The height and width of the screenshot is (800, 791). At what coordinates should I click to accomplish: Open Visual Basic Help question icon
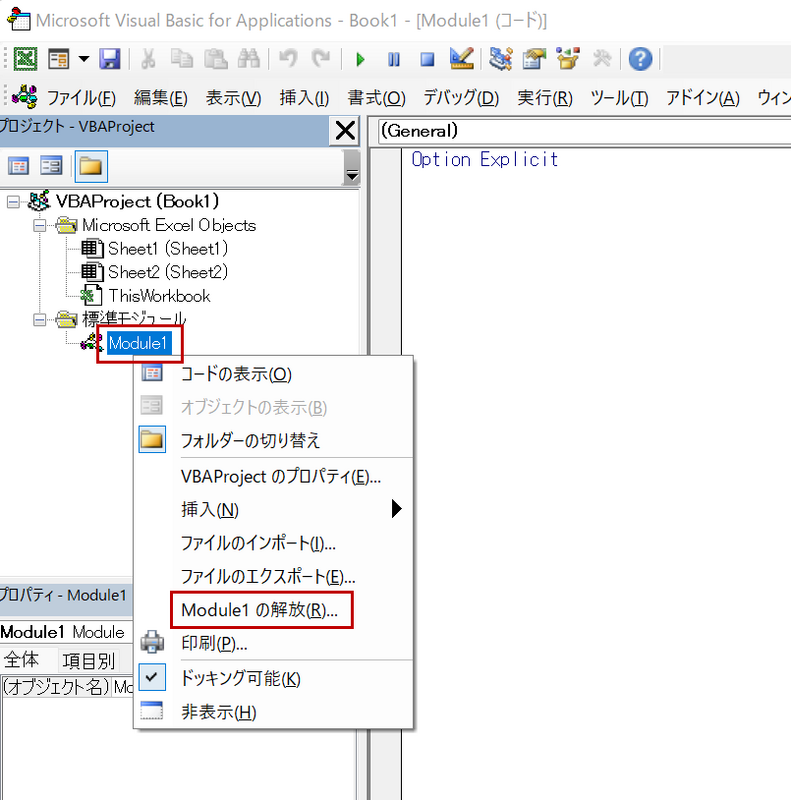(x=640, y=59)
